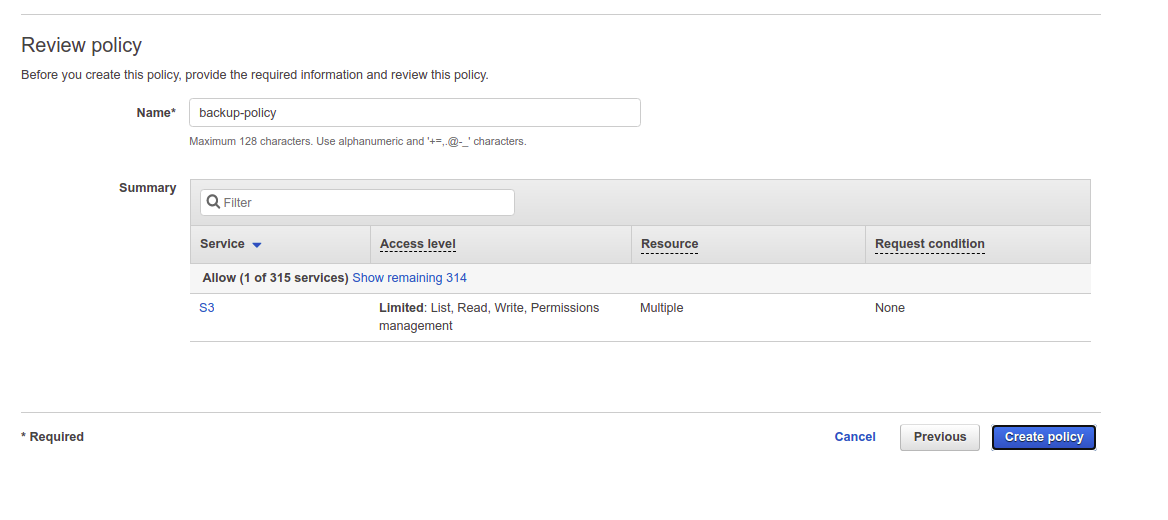Focus the Filter search field
Viewport: 1168px width, 520px height.
(x=365, y=202)
